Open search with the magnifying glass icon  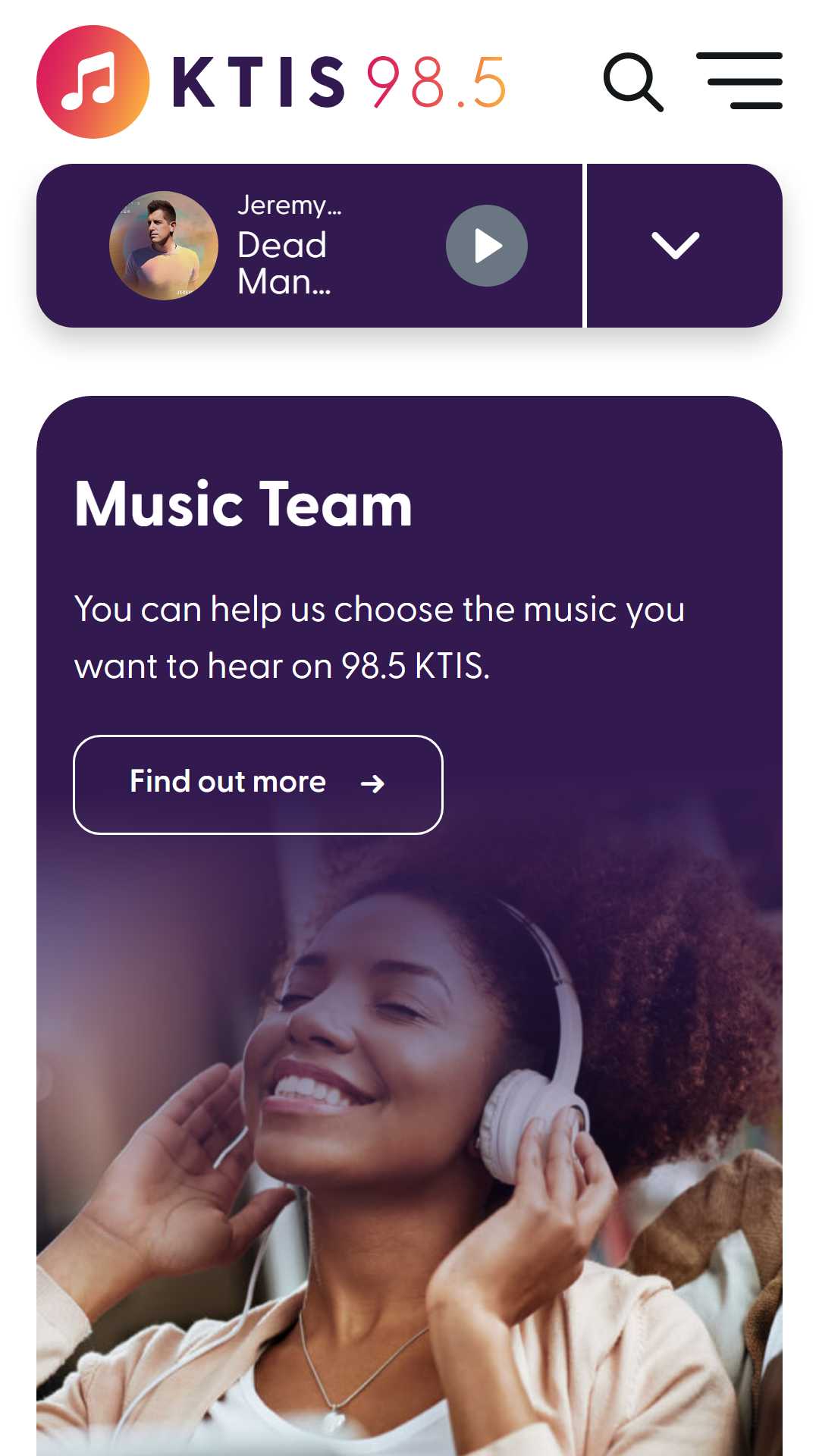[x=633, y=82]
